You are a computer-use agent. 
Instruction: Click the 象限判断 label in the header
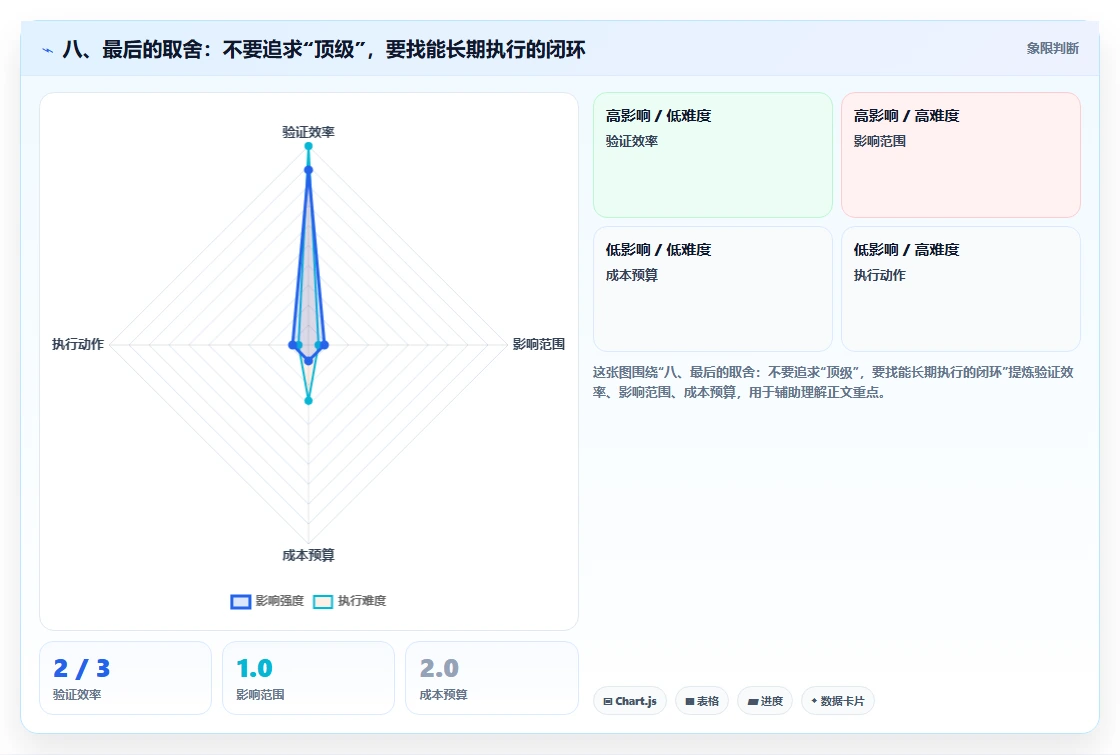click(1052, 49)
